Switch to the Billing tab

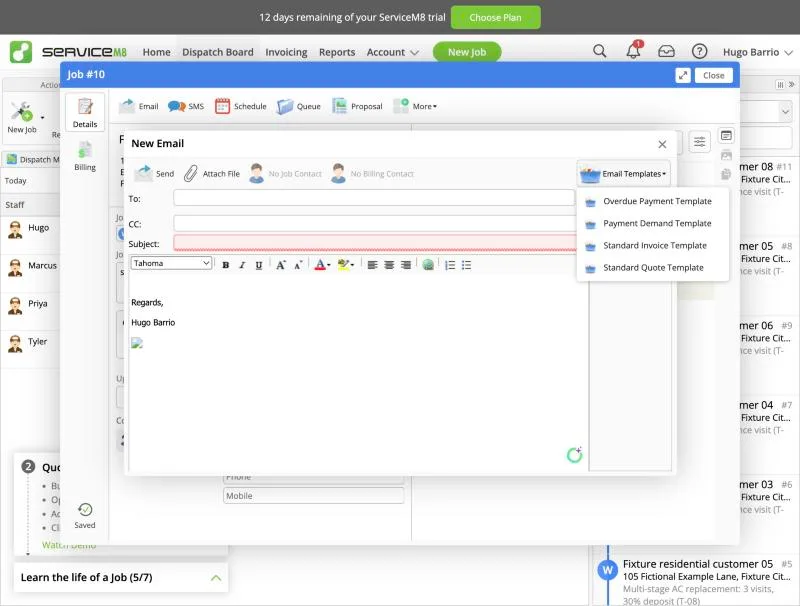coord(85,156)
